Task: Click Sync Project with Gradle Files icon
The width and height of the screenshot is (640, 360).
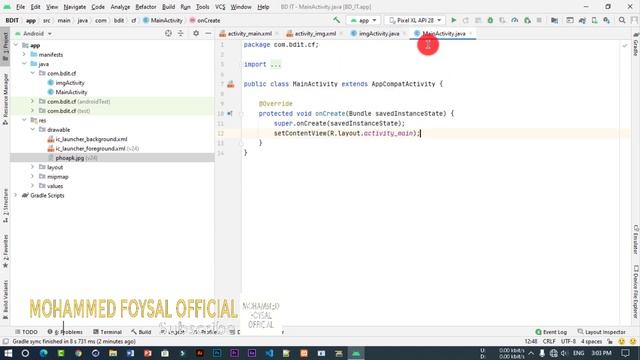Action: (x=582, y=20)
